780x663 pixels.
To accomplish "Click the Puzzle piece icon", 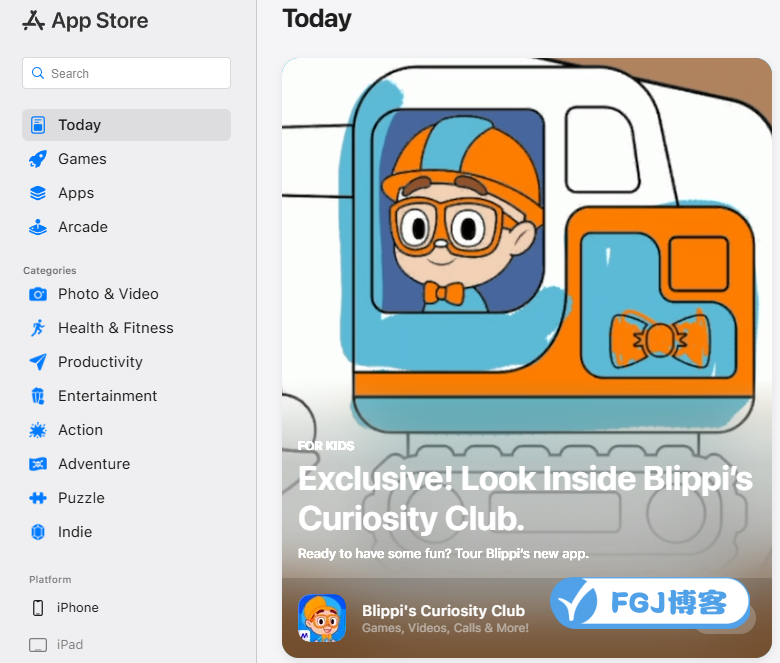I will tap(38, 498).
